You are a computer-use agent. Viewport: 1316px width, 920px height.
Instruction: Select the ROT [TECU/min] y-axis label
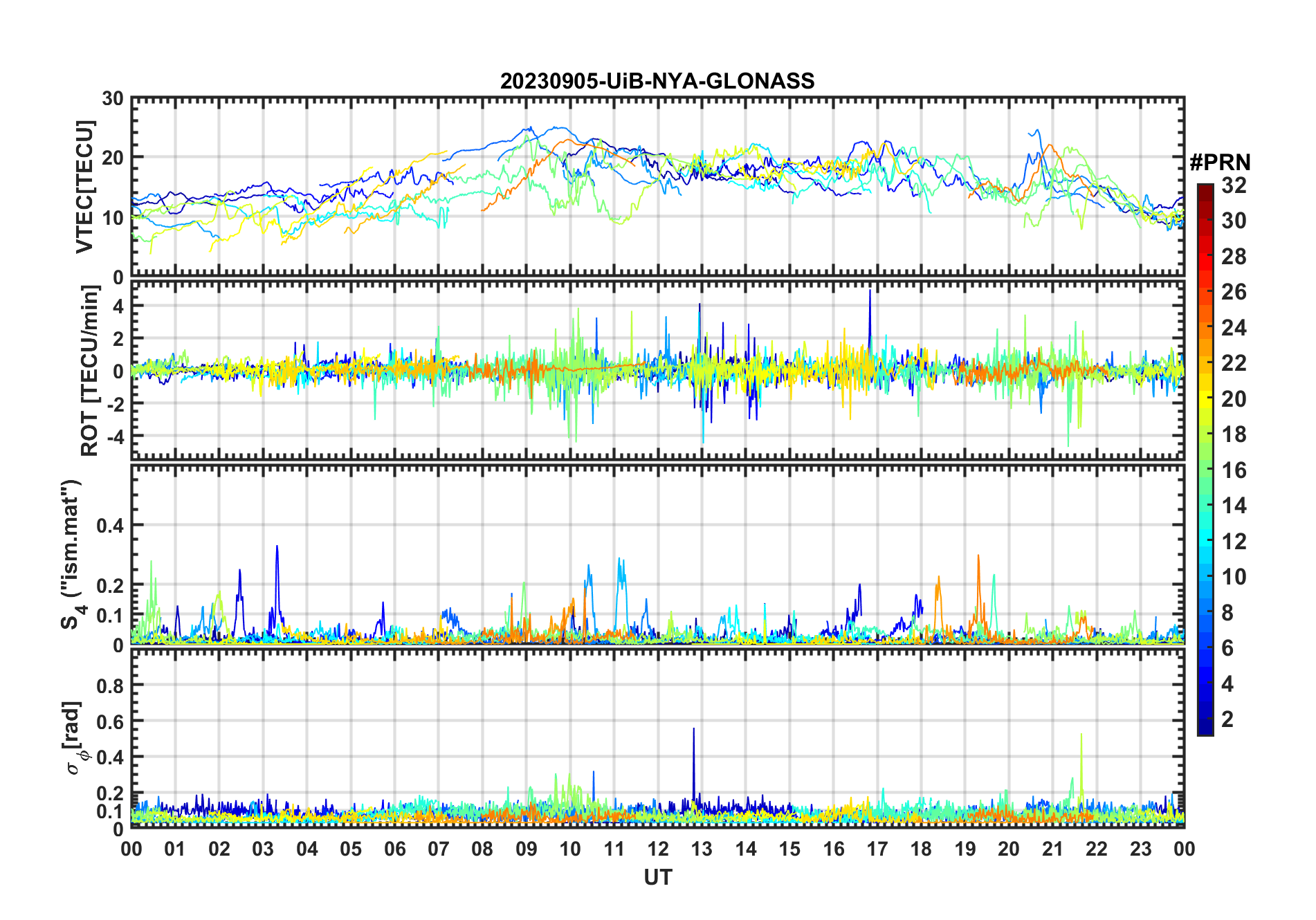(x=90, y=371)
